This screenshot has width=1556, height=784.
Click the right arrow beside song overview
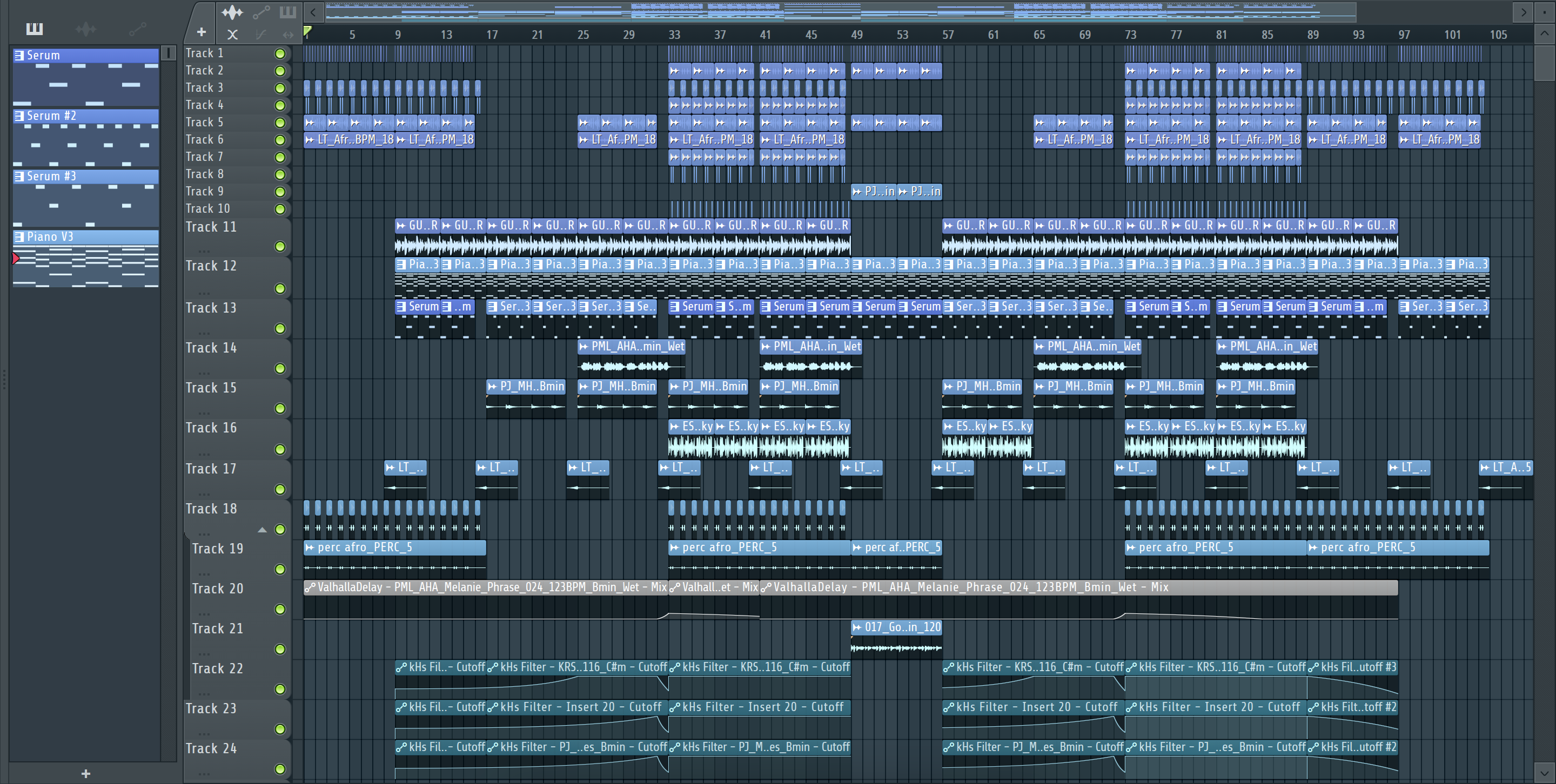[x=1524, y=12]
